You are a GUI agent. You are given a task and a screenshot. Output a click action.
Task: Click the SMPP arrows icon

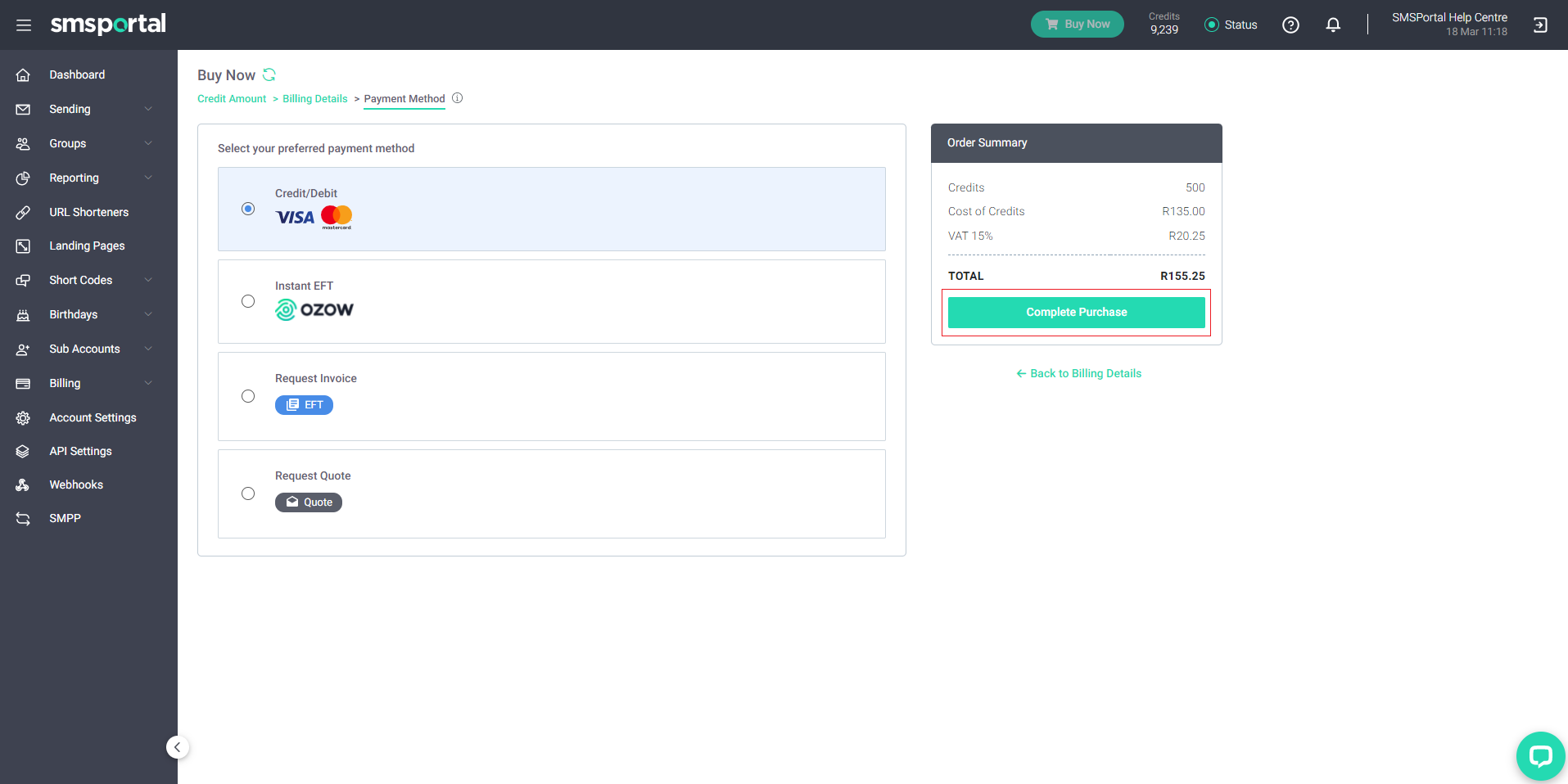tap(23, 518)
